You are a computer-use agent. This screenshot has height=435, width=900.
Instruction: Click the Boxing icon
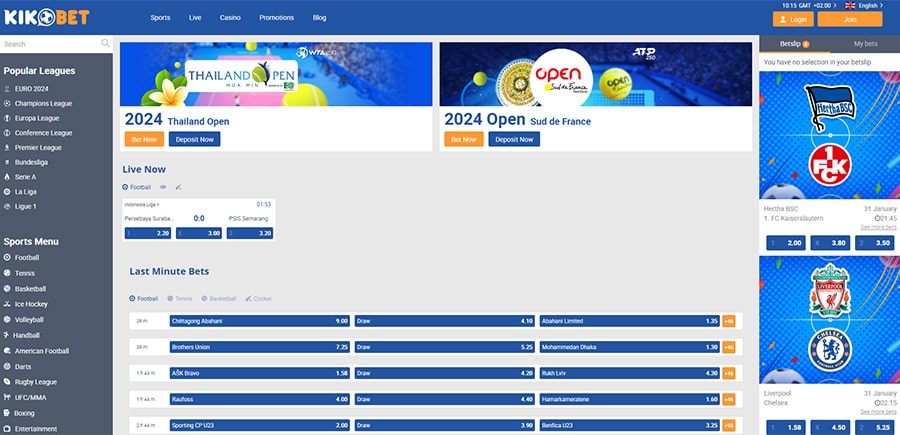coord(7,413)
